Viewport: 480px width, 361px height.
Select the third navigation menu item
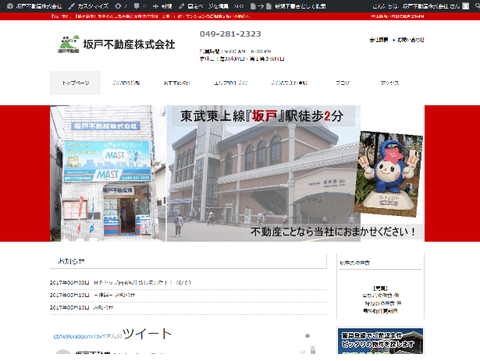click(x=177, y=83)
